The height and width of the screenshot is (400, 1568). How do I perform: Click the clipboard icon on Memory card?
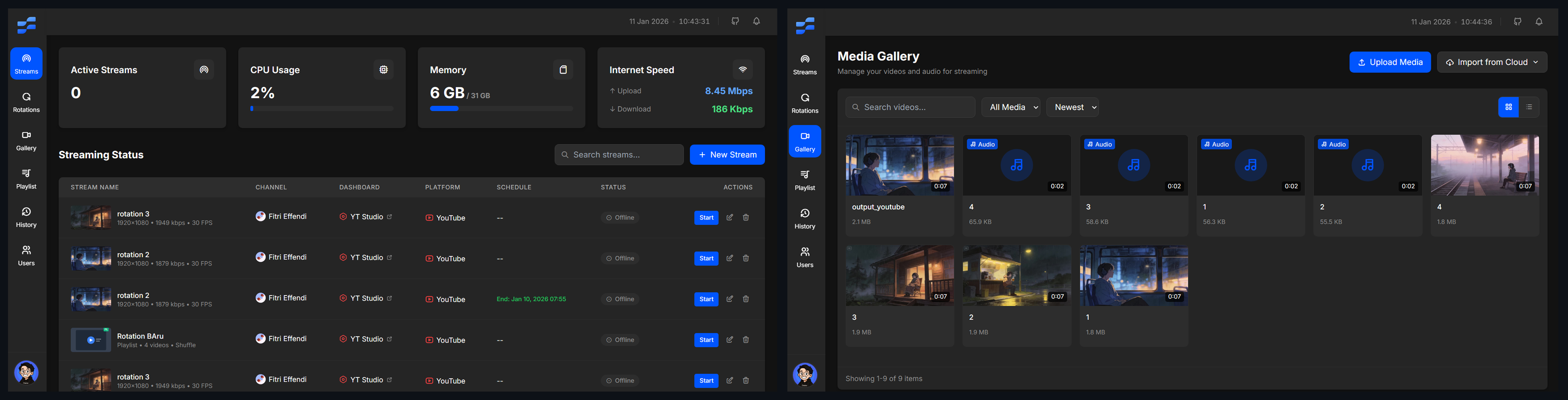[x=563, y=70]
